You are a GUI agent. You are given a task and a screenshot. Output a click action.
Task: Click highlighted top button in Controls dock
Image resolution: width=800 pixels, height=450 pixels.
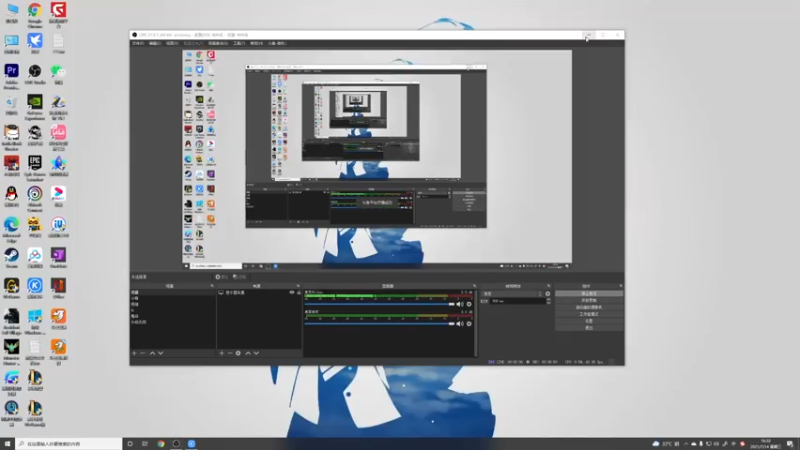pyautogui.click(x=589, y=293)
